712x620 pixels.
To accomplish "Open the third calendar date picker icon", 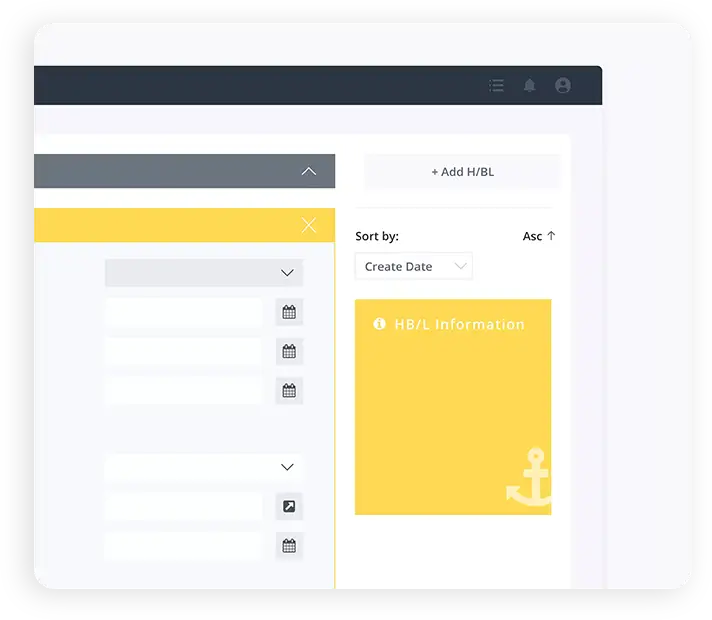I will 289,390.
